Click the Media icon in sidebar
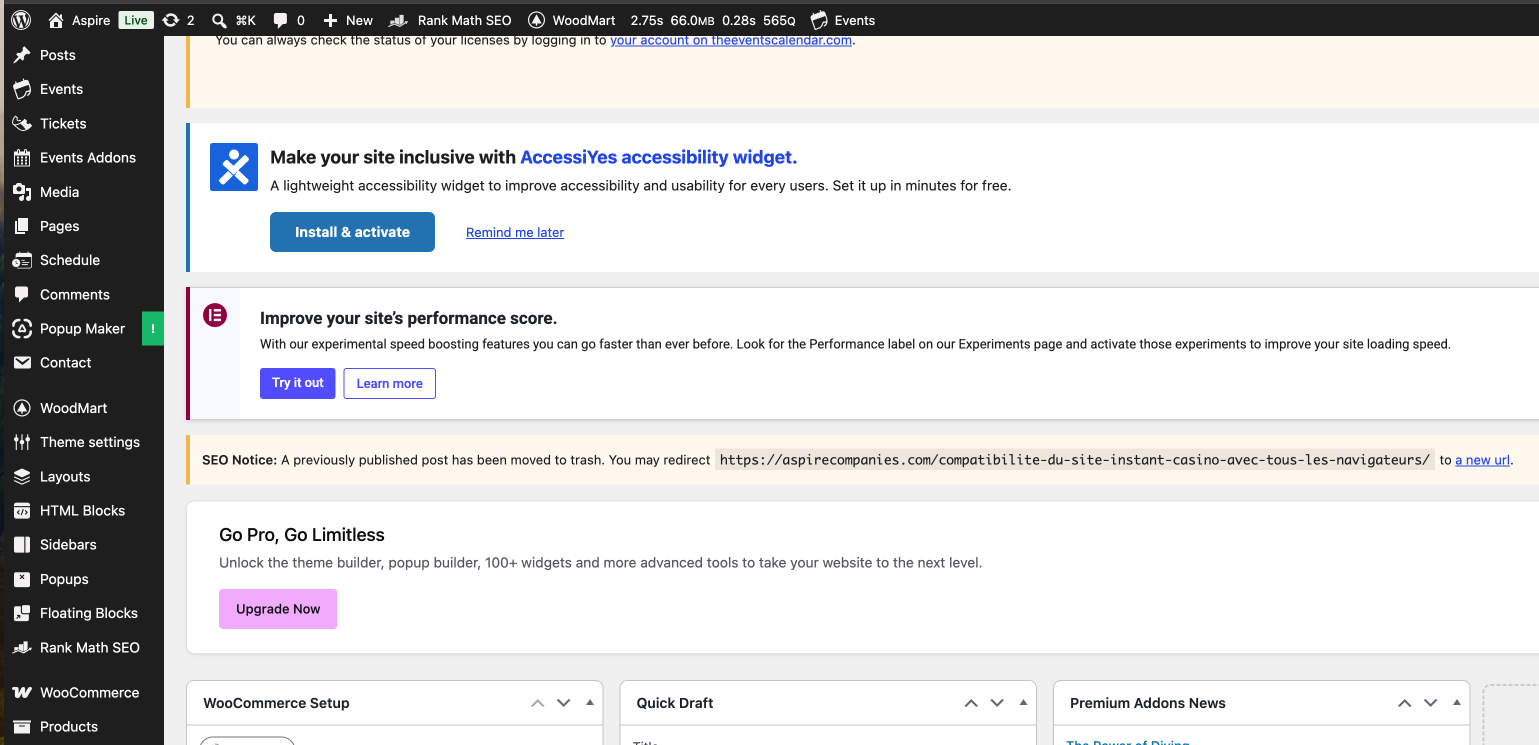 [22, 192]
